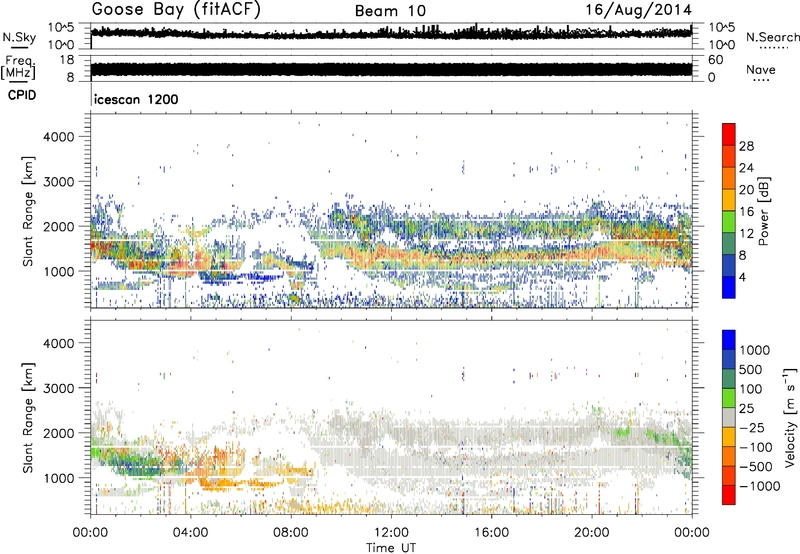Click the date '16/Aug/2014'
This screenshot has width=800, height=554.
click(x=638, y=10)
